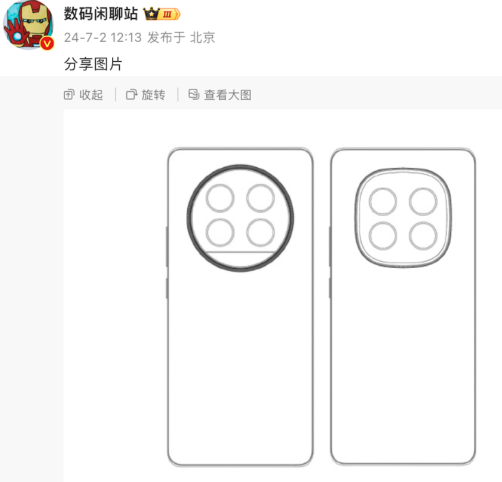Click the orange verified V badge
The height and width of the screenshot is (482, 502).
coord(47,44)
